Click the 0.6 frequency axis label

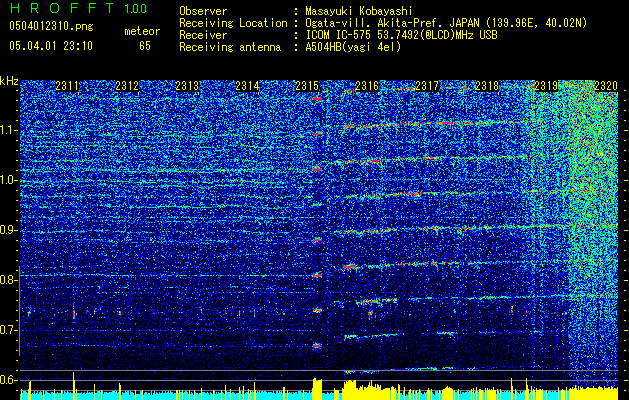tap(9, 380)
